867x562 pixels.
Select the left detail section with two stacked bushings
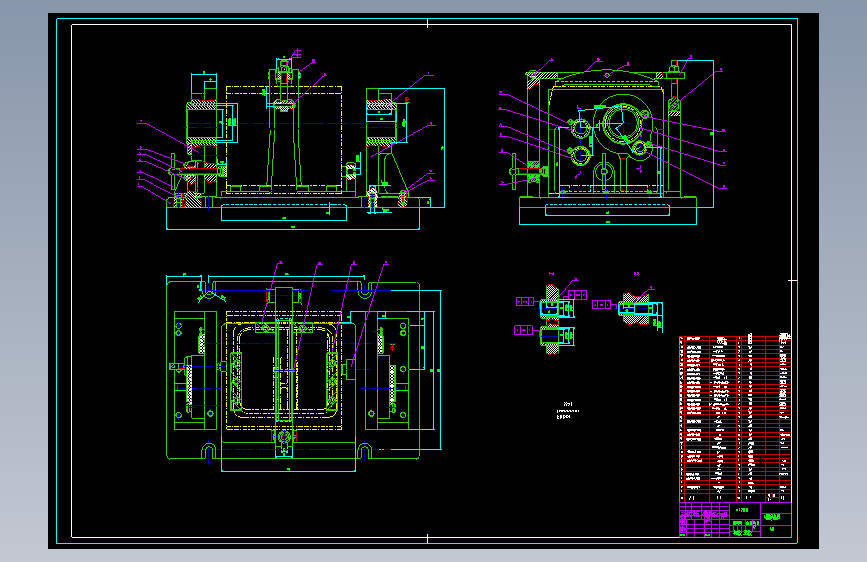pyautogui.click(x=557, y=320)
